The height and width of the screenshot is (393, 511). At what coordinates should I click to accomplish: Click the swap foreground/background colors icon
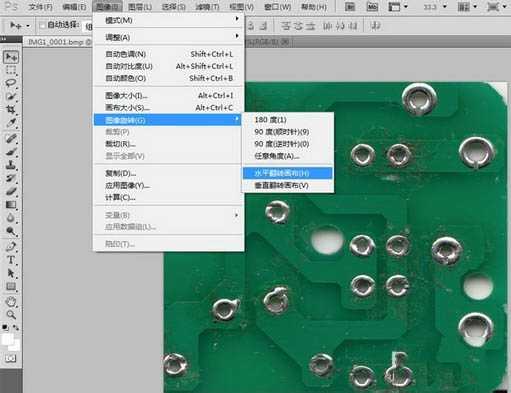click(16, 328)
